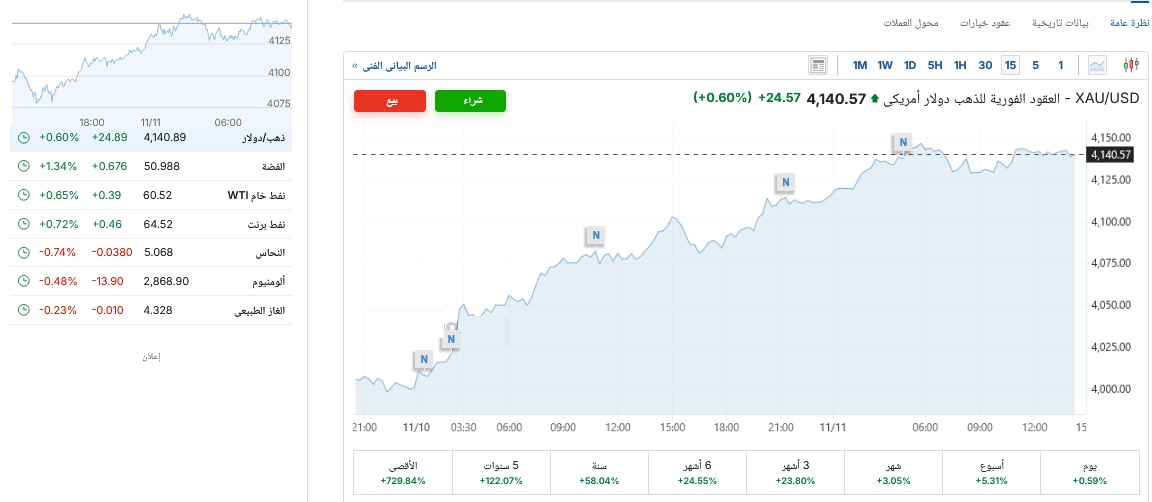The height and width of the screenshot is (502, 1152).
Task: Click the clock icon in the ألومنيوم row
Action: click(x=24, y=282)
